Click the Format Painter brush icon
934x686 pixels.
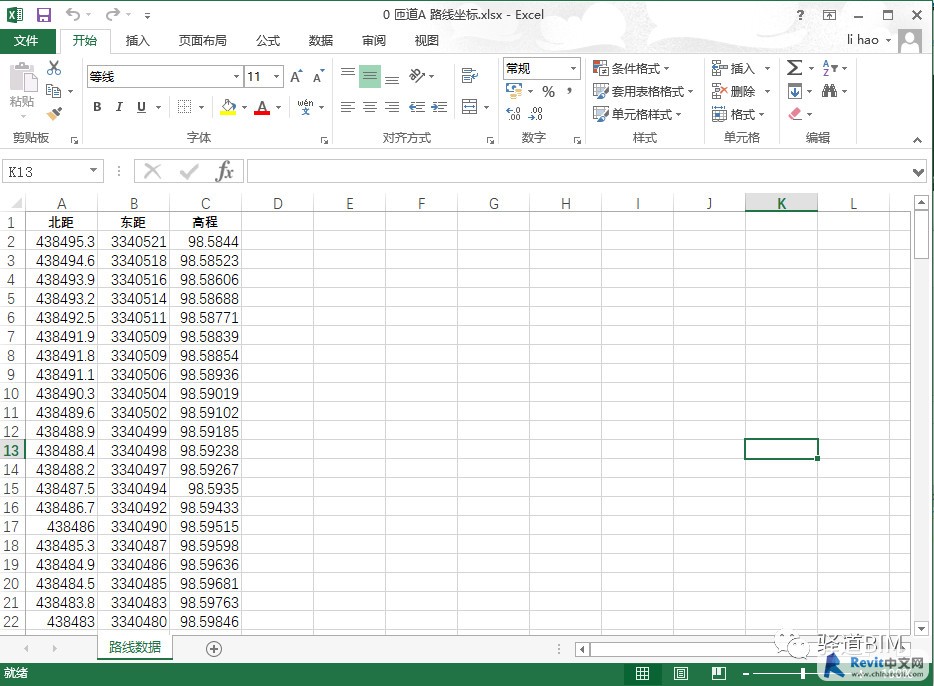point(54,114)
